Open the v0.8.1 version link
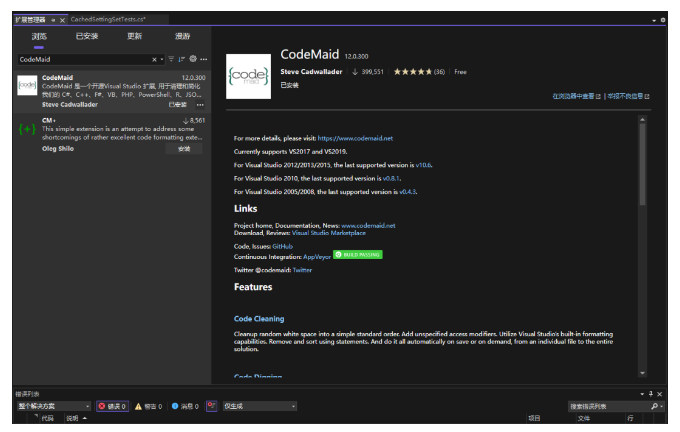 coord(391,178)
